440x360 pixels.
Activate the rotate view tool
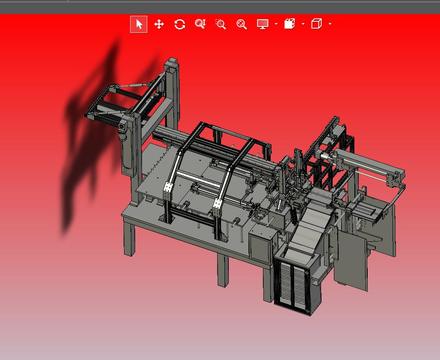pyautogui.click(x=180, y=24)
